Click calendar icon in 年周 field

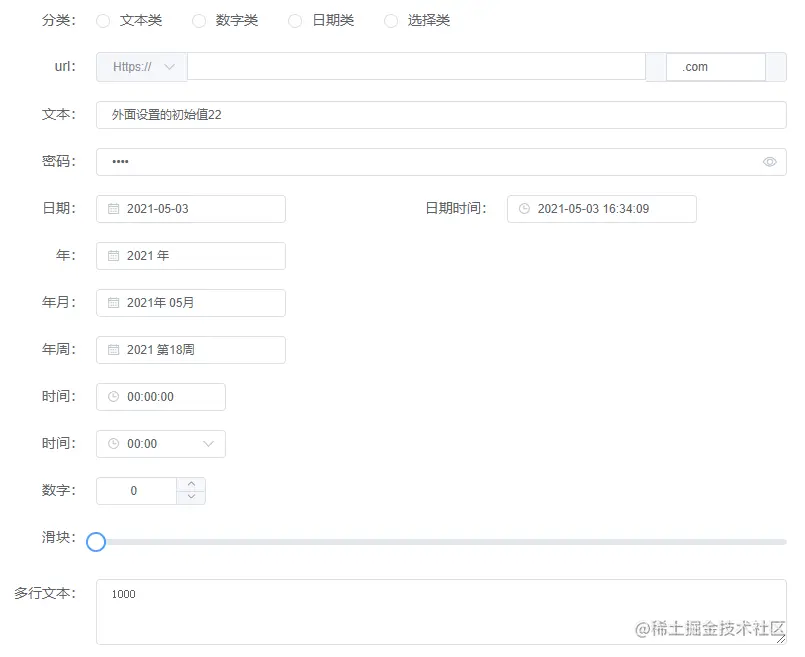point(113,350)
